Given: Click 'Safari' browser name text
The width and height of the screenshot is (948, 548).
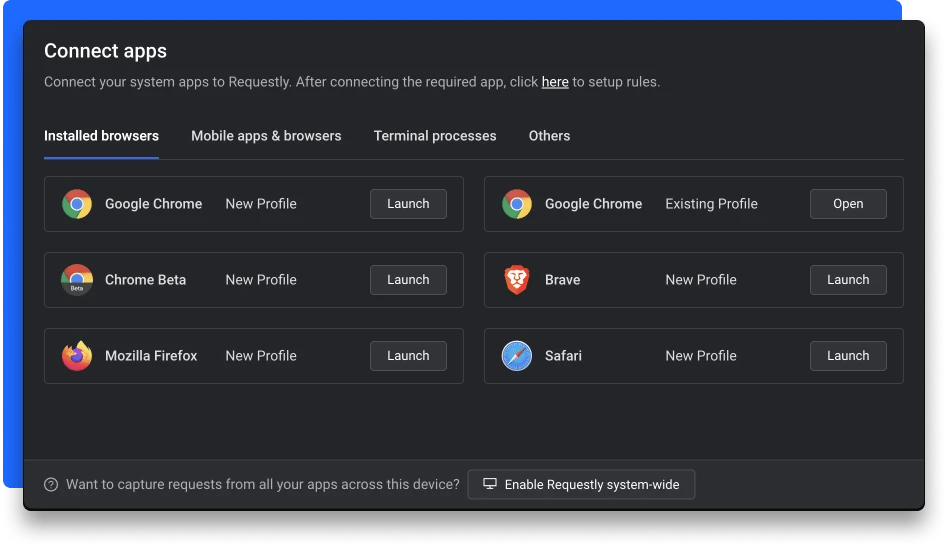Looking at the screenshot, I should 563,356.
